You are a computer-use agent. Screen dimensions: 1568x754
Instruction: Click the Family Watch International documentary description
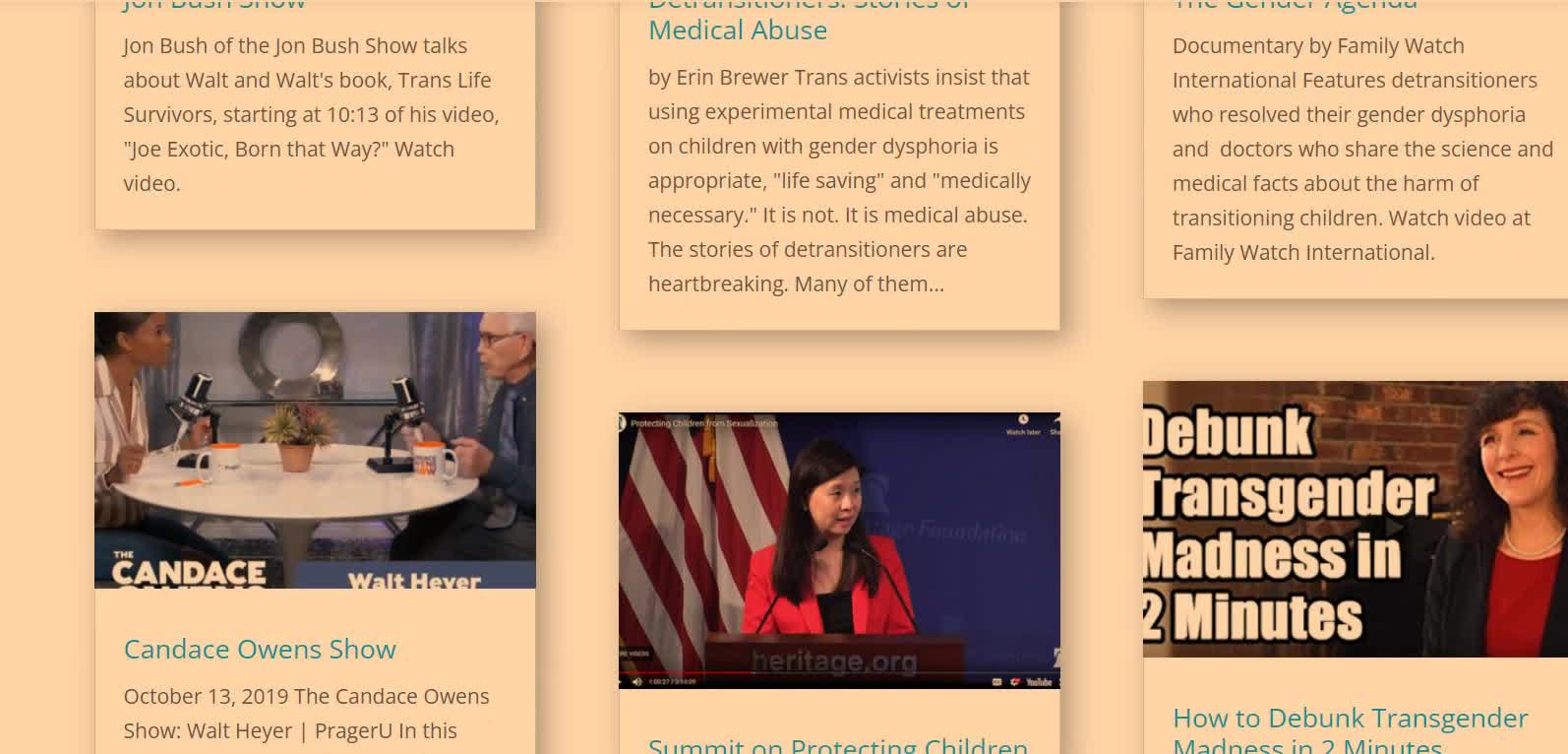(x=1362, y=149)
